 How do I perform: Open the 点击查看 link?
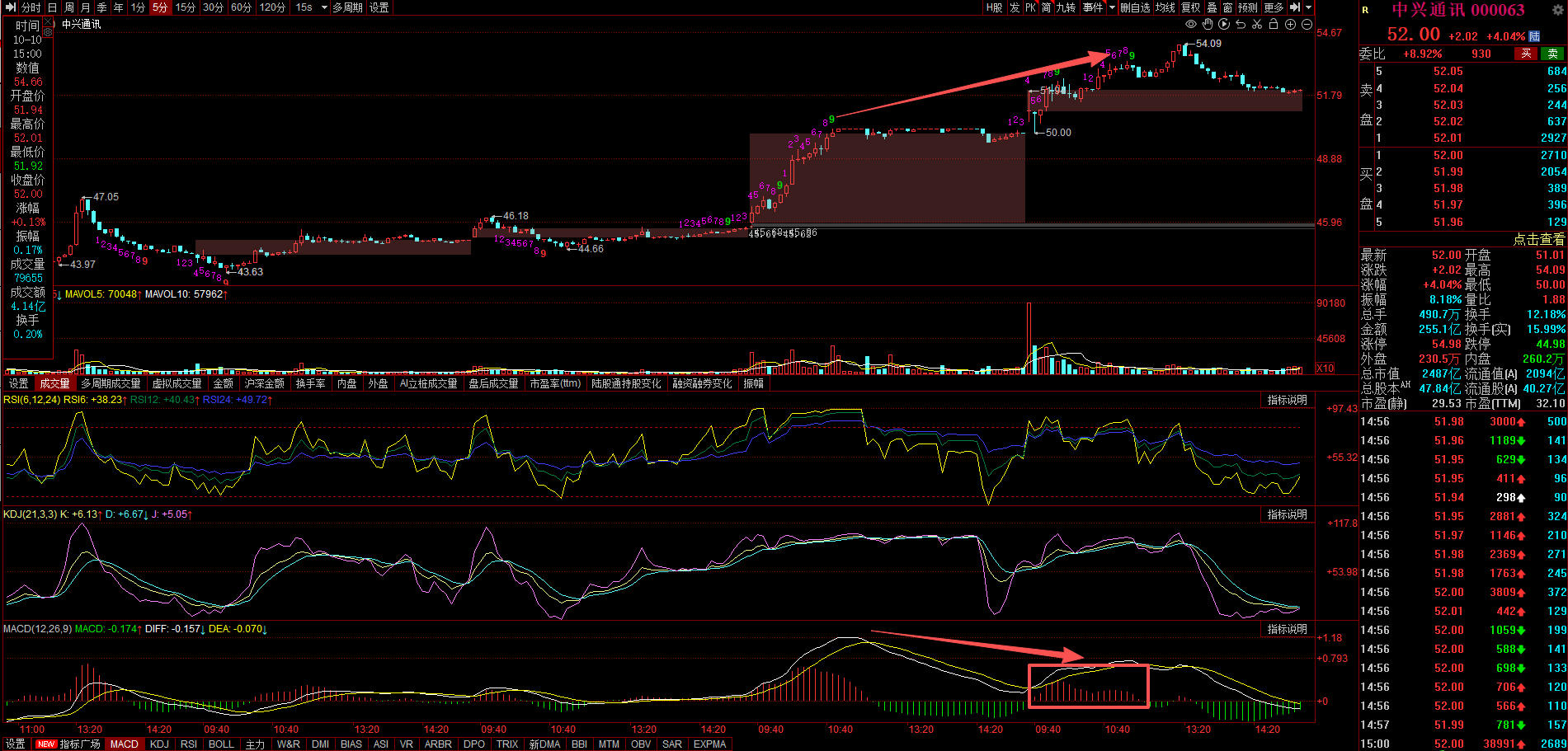coord(1539,239)
